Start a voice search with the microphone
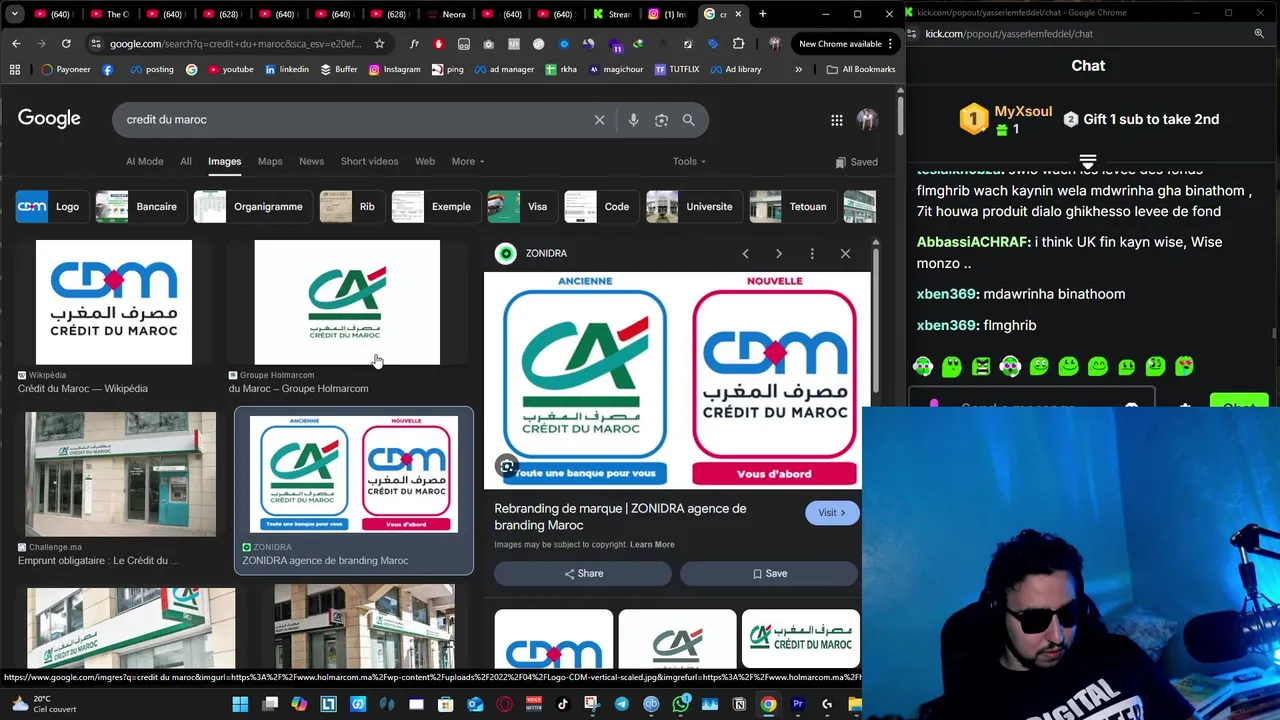Image resolution: width=1280 pixels, height=720 pixels. 633,120
